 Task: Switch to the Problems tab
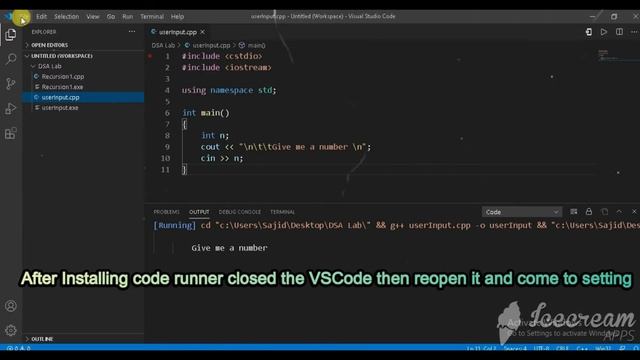(166, 212)
